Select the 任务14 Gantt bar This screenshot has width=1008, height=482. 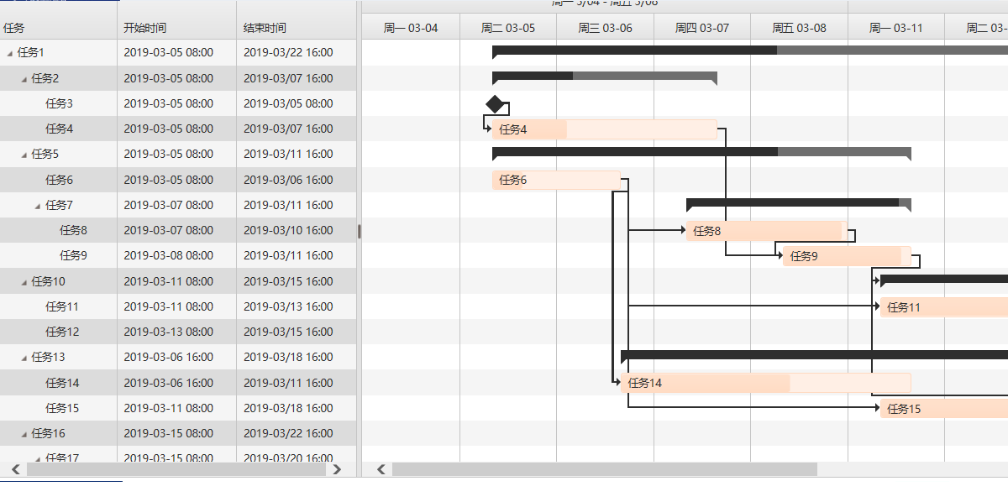pos(766,383)
